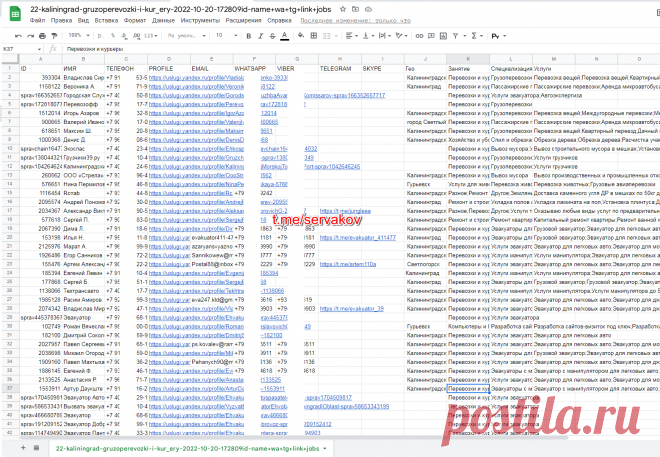Toggle strikethrough formatting
This screenshot has width=660, height=457.
[x=272, y=36]
